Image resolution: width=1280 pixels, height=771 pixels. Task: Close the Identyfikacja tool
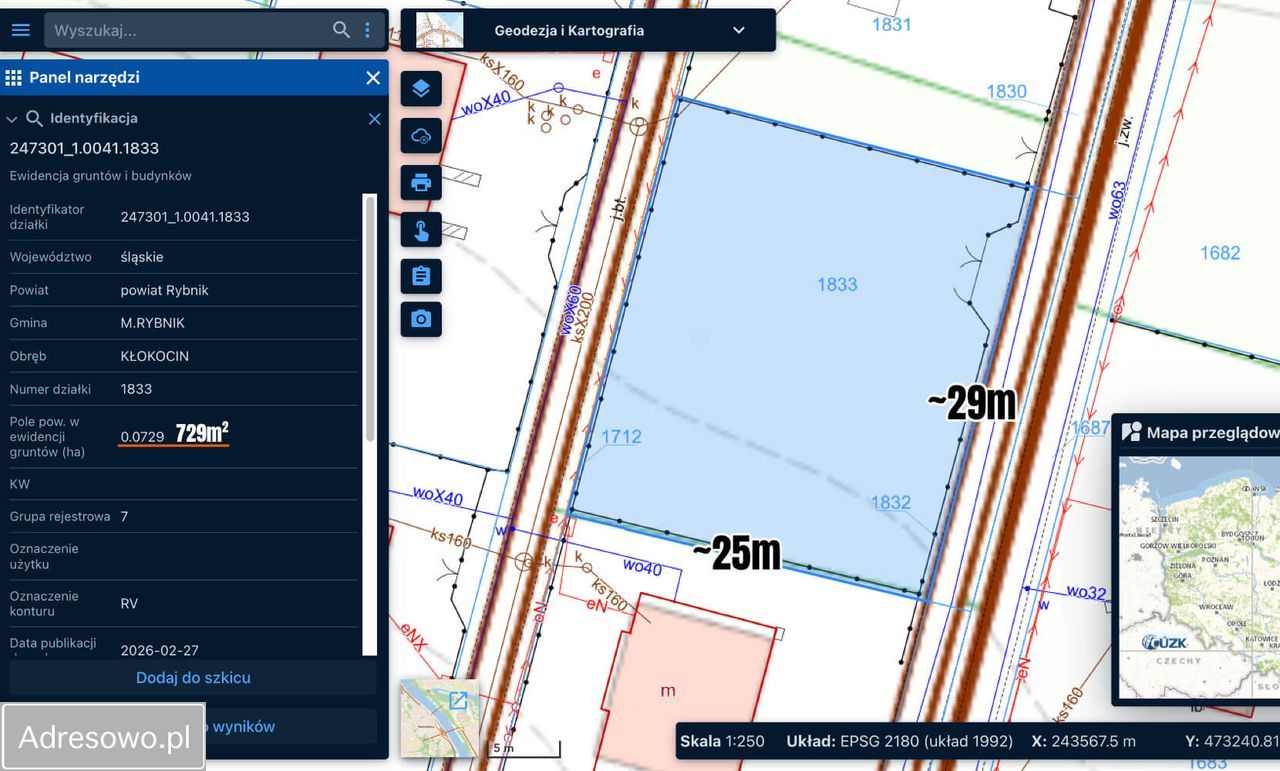click(375, 119)
